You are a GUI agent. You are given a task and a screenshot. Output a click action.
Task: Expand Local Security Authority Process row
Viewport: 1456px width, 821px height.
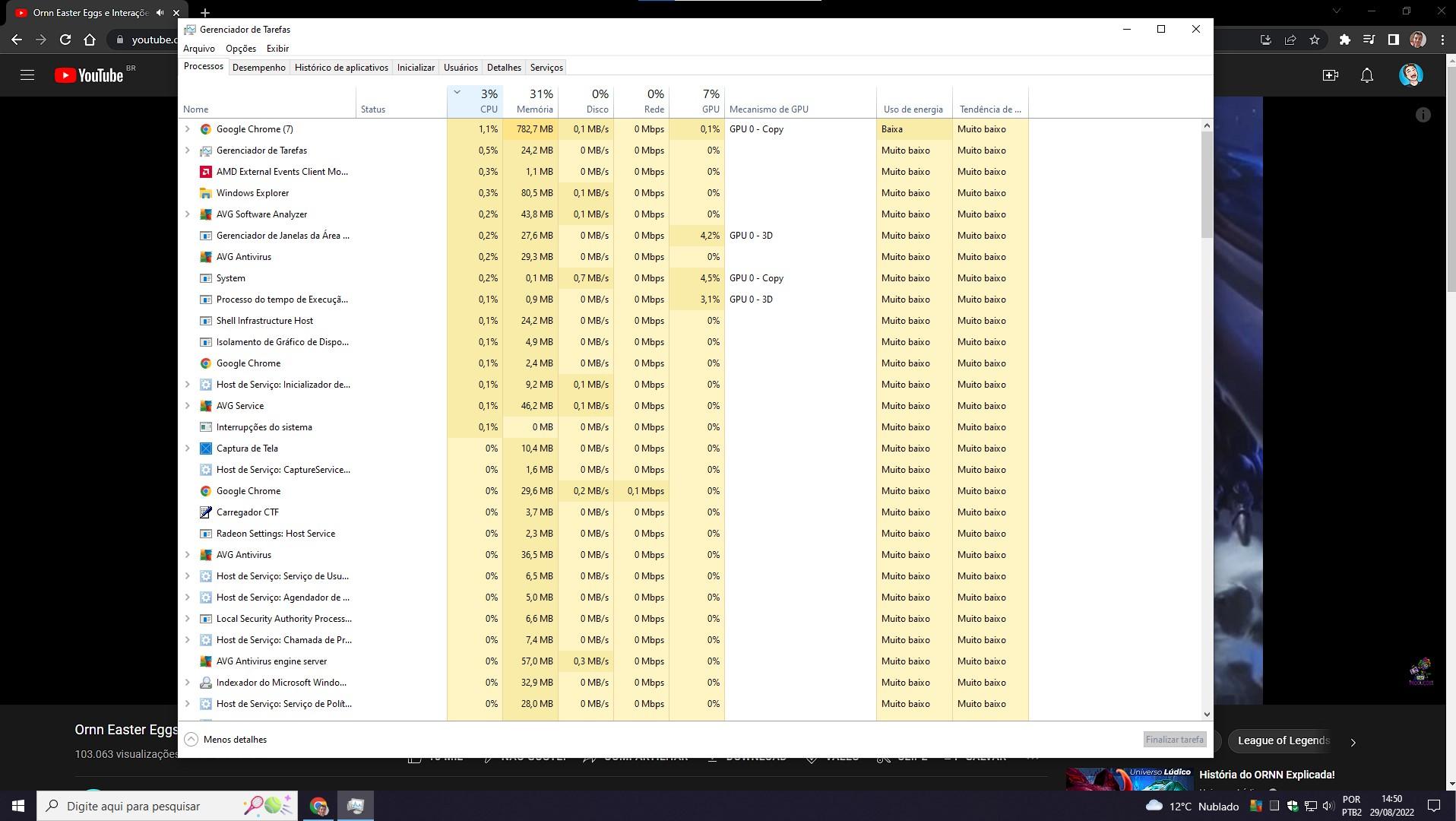188,619
